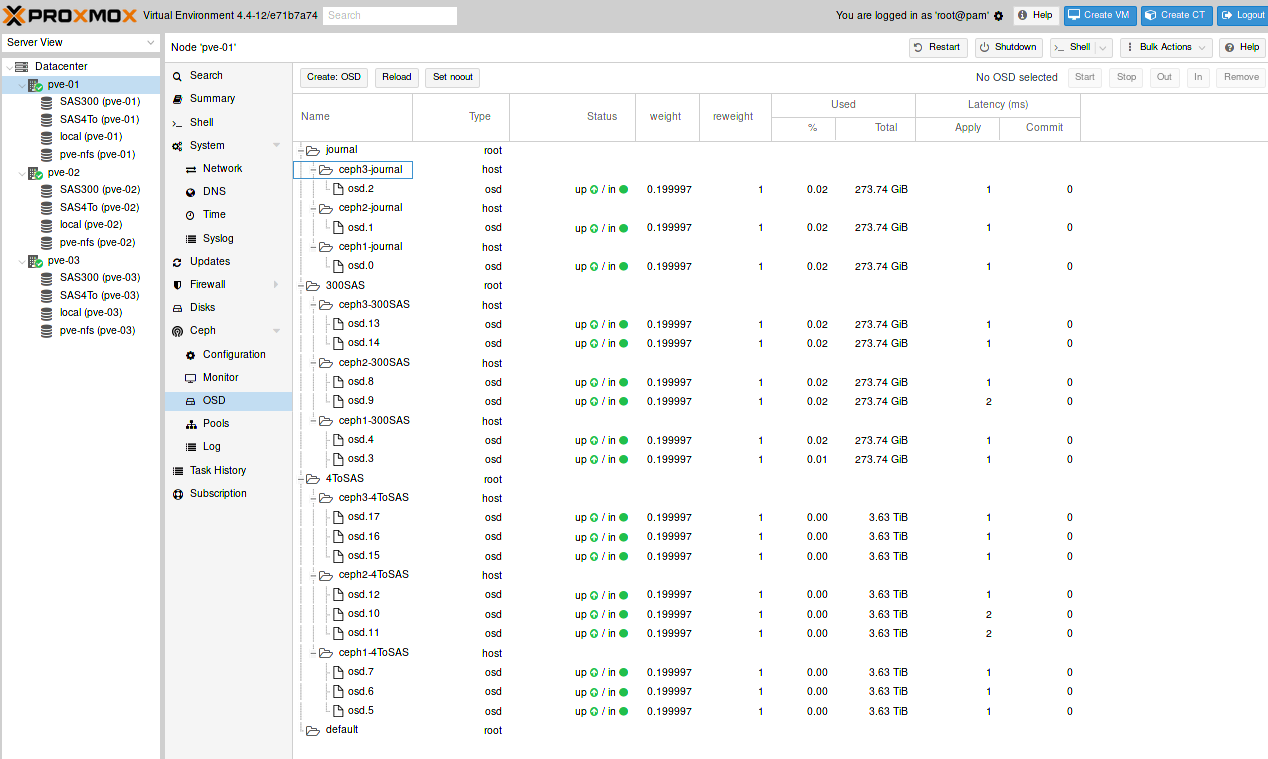Image resolution: width=1268 pixels, height=759 pixels.
Task: Open the Bulk Actions dropdown
Action: (1167, 47)
